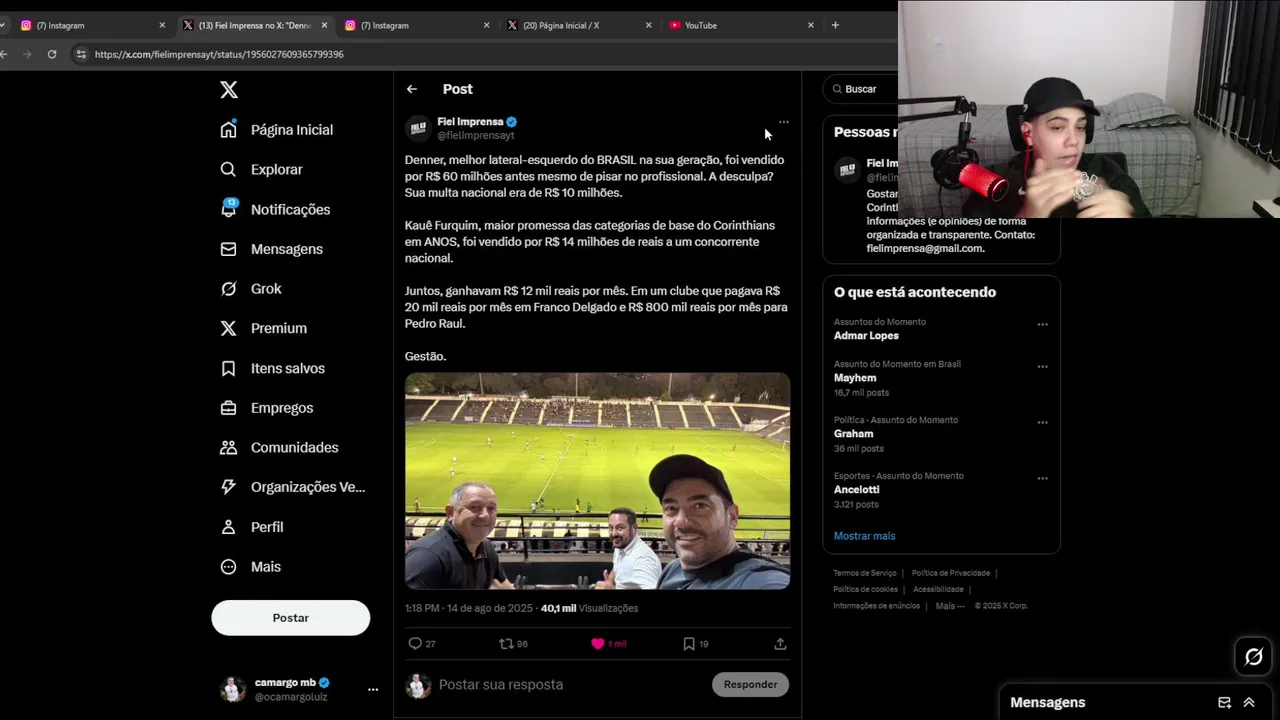Screen dimensions: 1280x720
Task: Open Organizações Verificadas lightning icon
Action: click(x=229, y=487)
